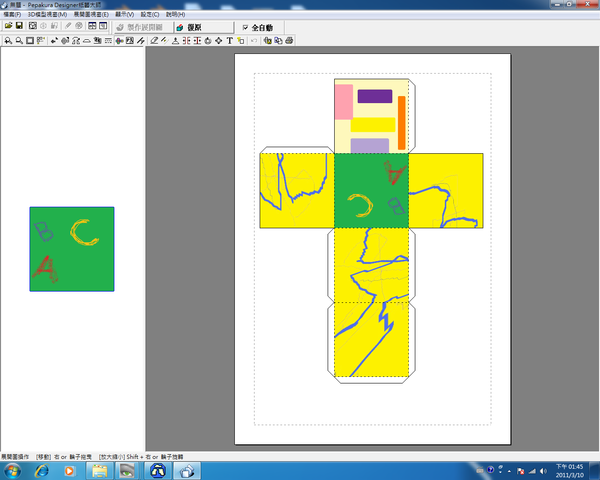Click the rotate part tool icon
The height and width of the screenshot is (480, 600).
pyautogui.click(x=65, y=41)
